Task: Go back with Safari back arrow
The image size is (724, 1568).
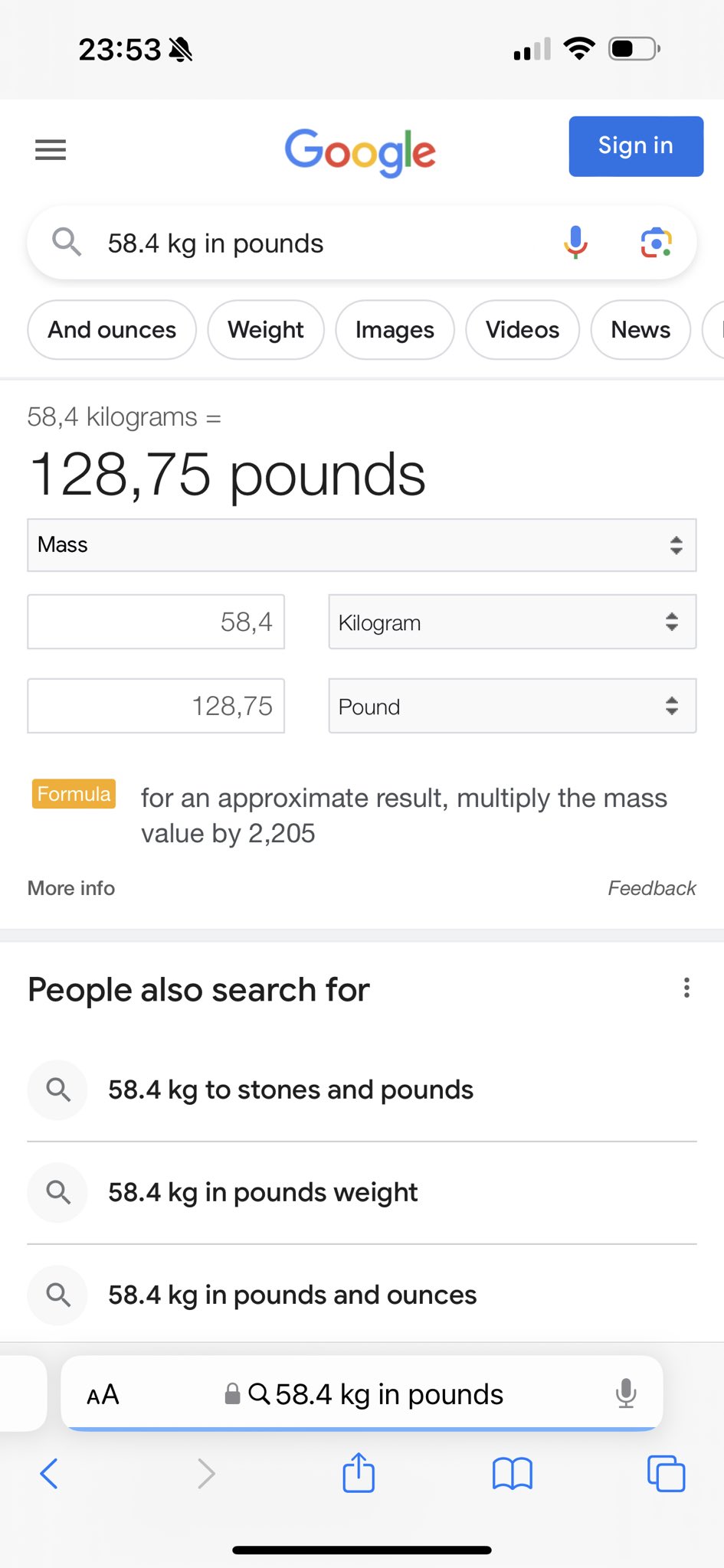Action: coord(49,1473)
